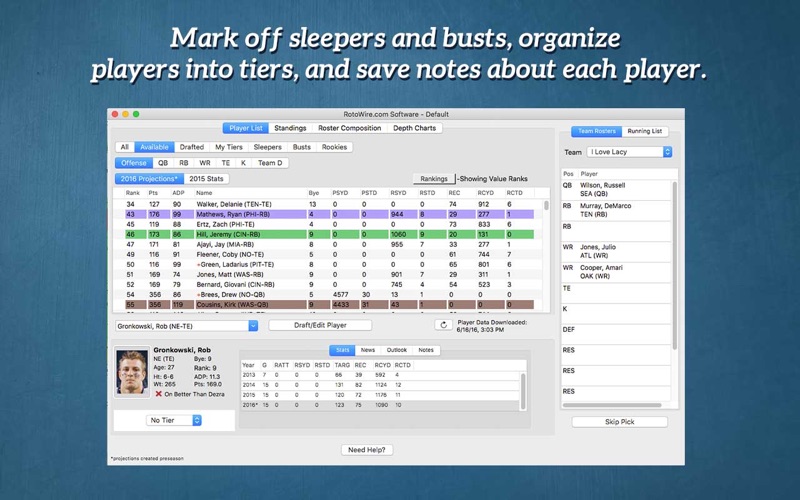Click the red X bust marker icon
The image size is (800, 500).
pos(158,394)
